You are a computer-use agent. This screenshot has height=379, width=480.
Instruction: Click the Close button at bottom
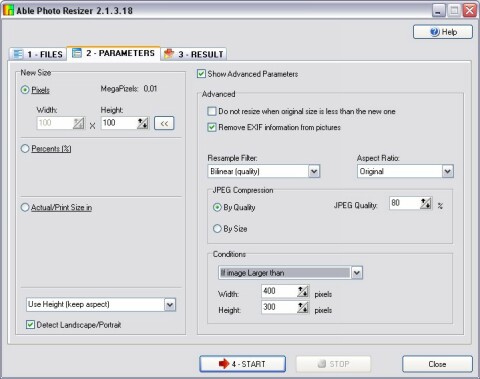(437, 364)
